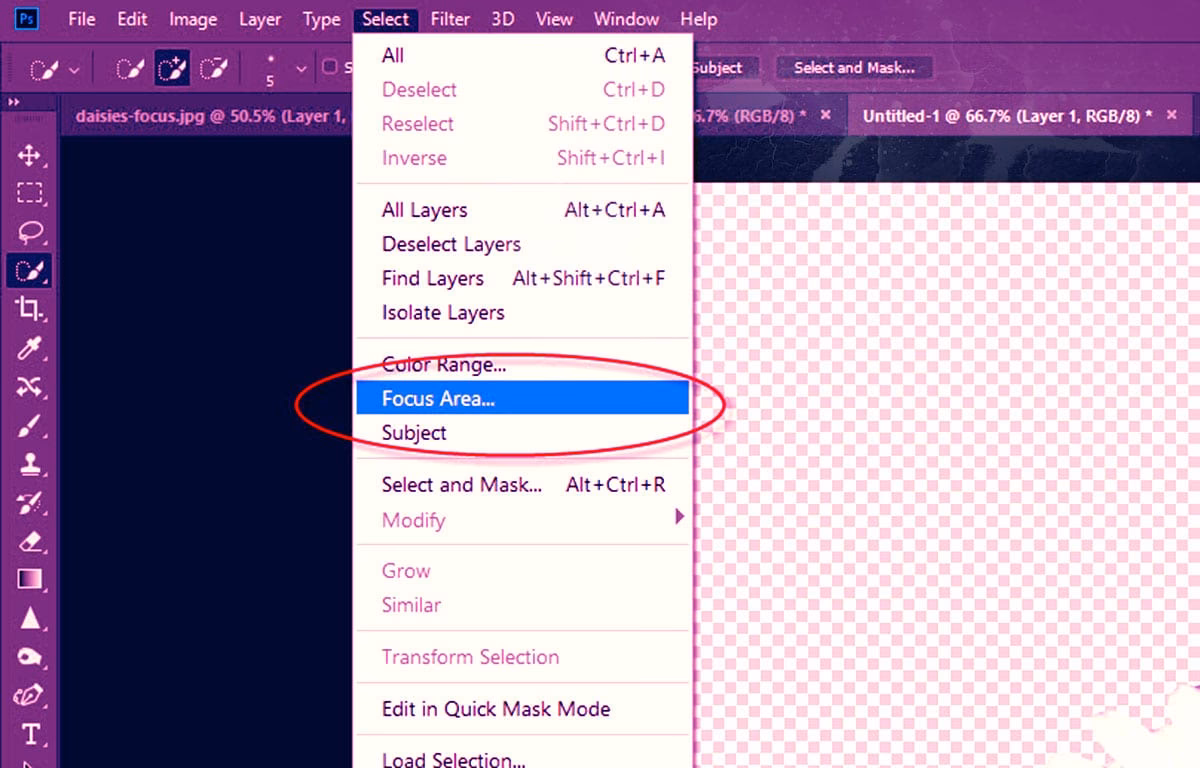Close the Untitled-1 document tab
The image size is (1200, 768).
(x=1174, y=115)
